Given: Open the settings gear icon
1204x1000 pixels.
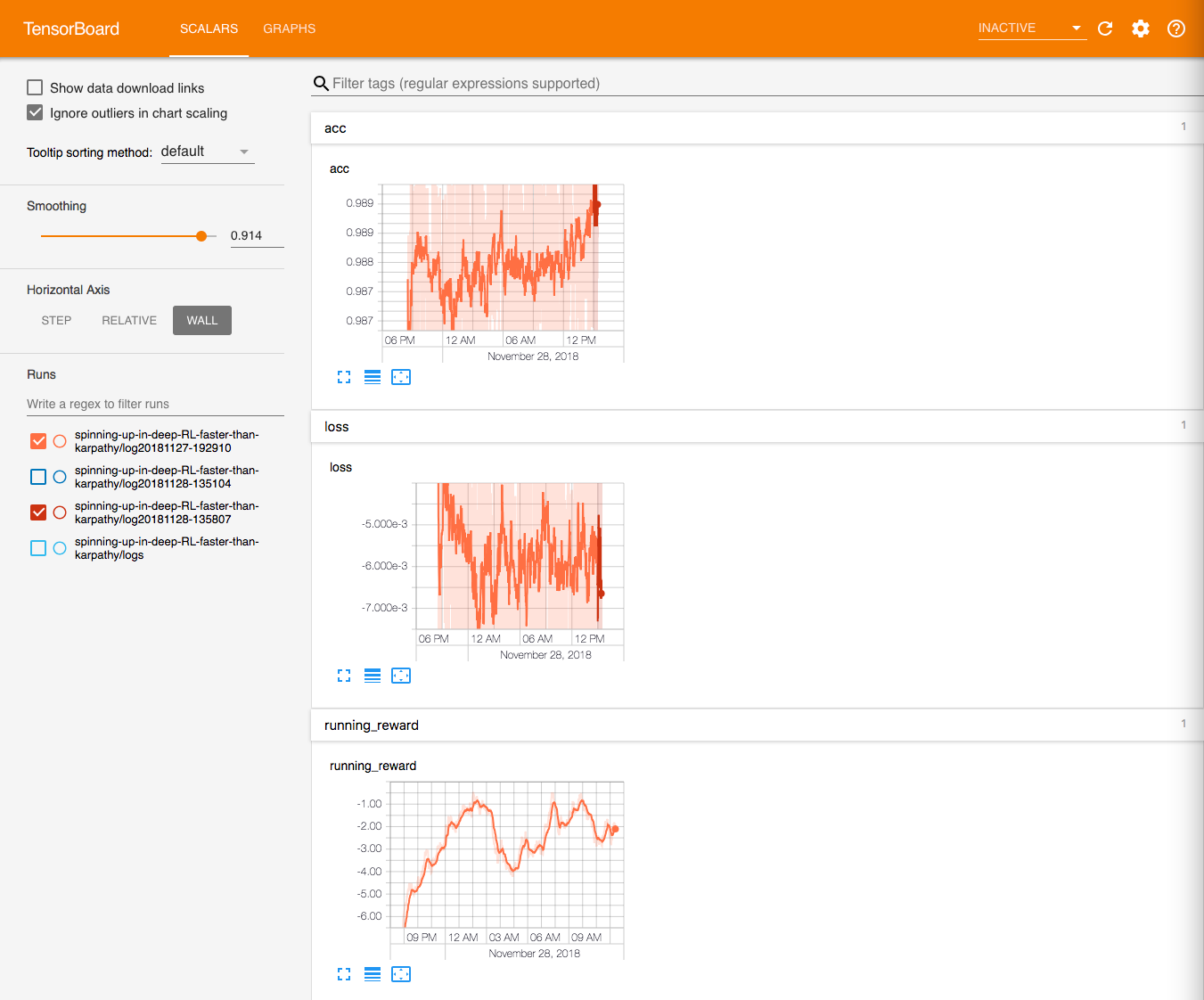Looking at the screenshot, I should [x=1141, y=29].
